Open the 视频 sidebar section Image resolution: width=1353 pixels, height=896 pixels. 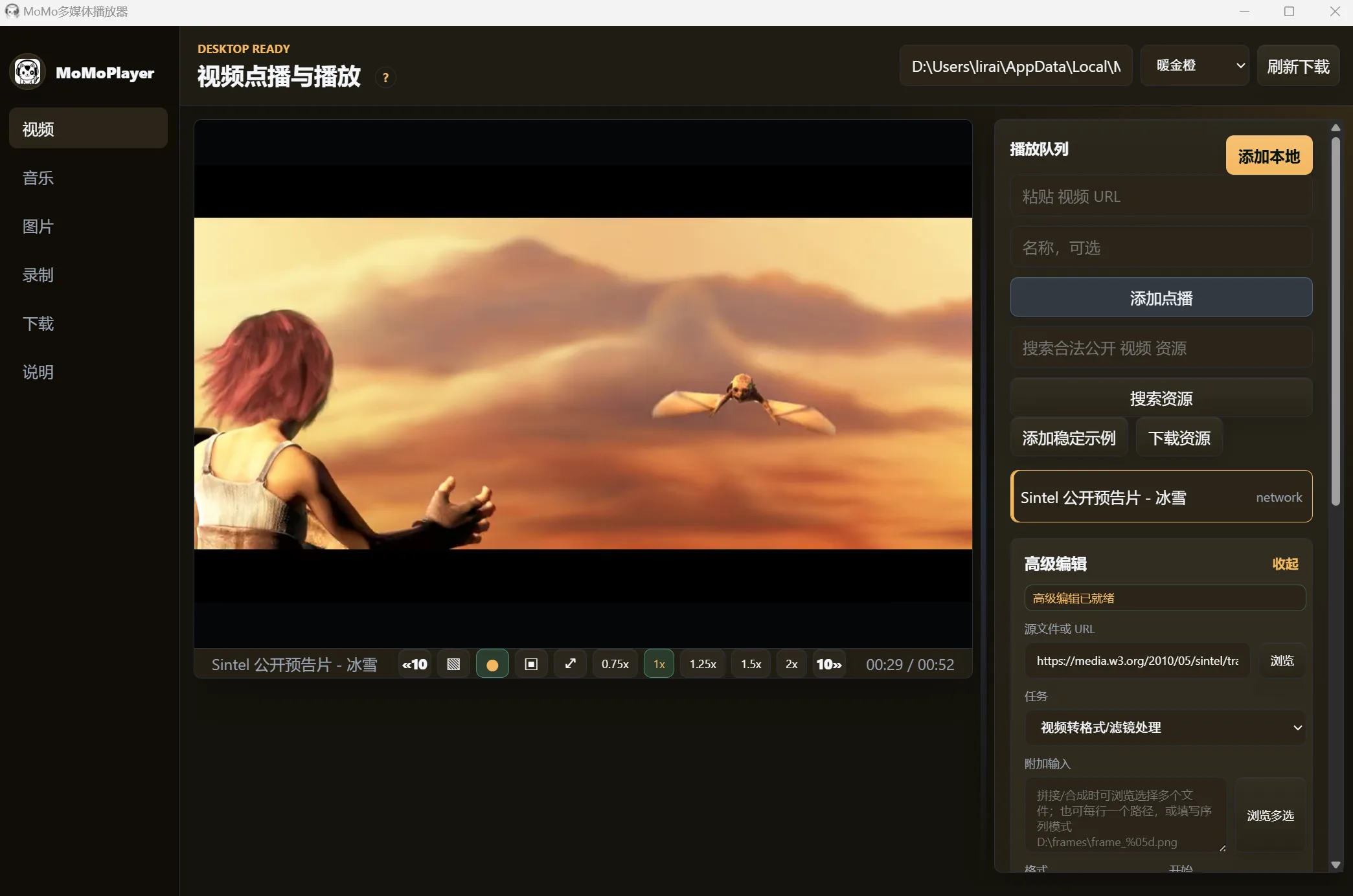[x=88, y=129]
